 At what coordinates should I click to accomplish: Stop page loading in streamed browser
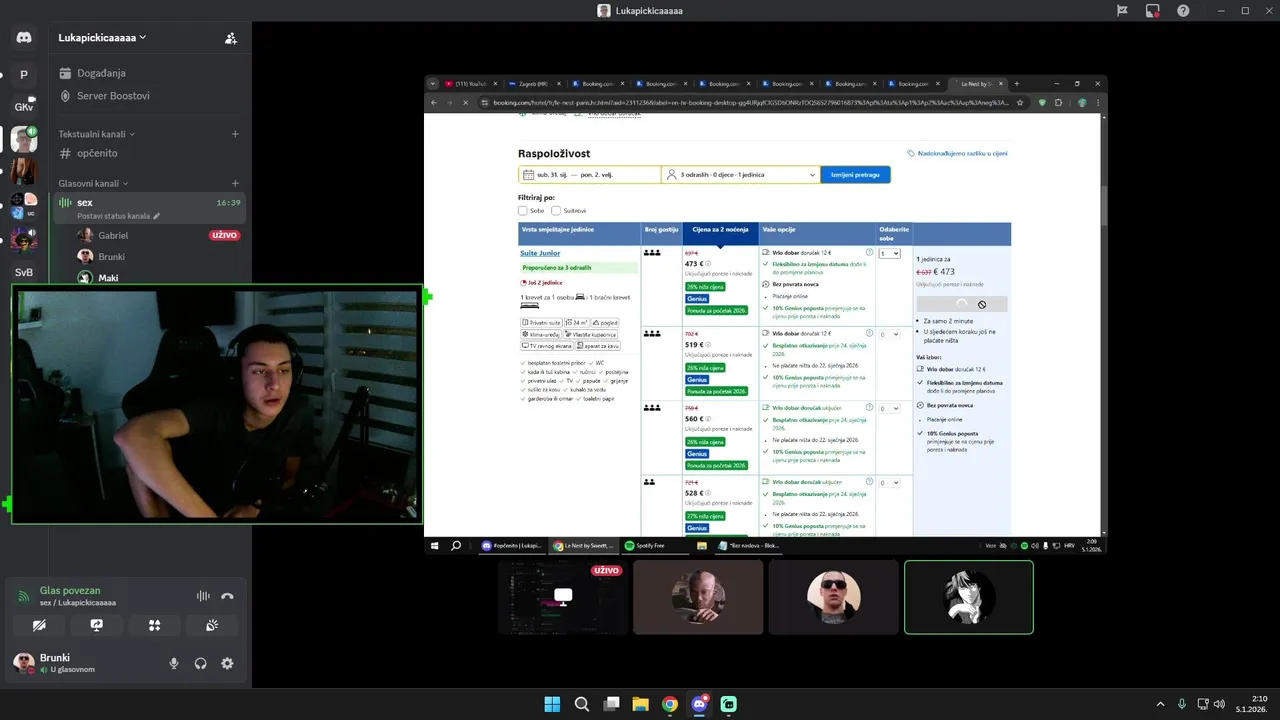pyautogui.click(x=464, y=102)
